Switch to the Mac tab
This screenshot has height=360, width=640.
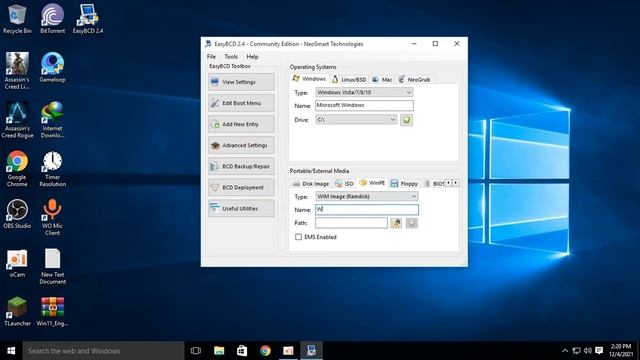pyautogui.click(x=382, y=80)
